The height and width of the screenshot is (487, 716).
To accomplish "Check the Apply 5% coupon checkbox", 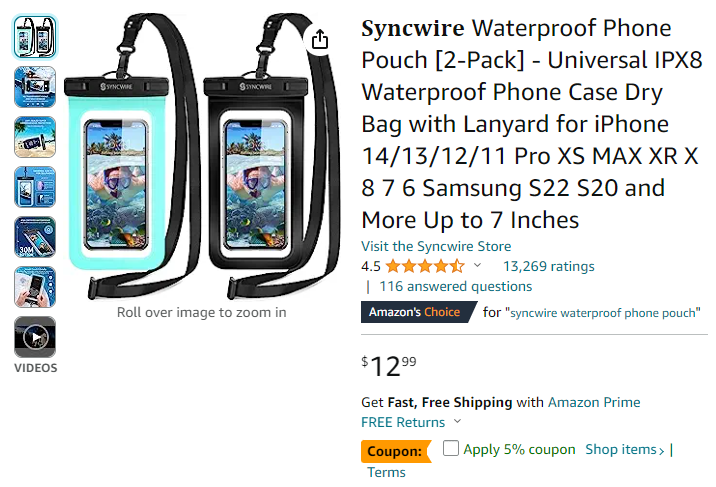I will pos(451,448).
